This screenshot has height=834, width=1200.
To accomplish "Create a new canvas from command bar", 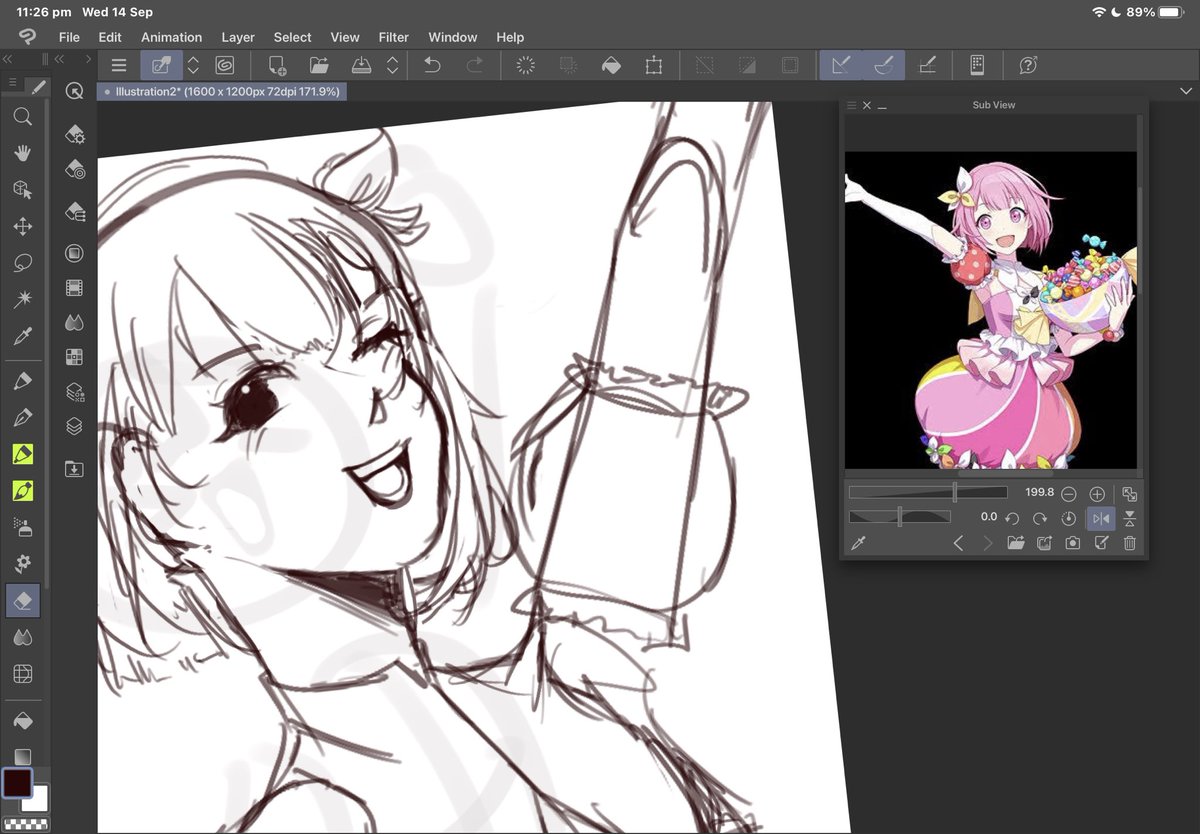I will click(277, 65).
